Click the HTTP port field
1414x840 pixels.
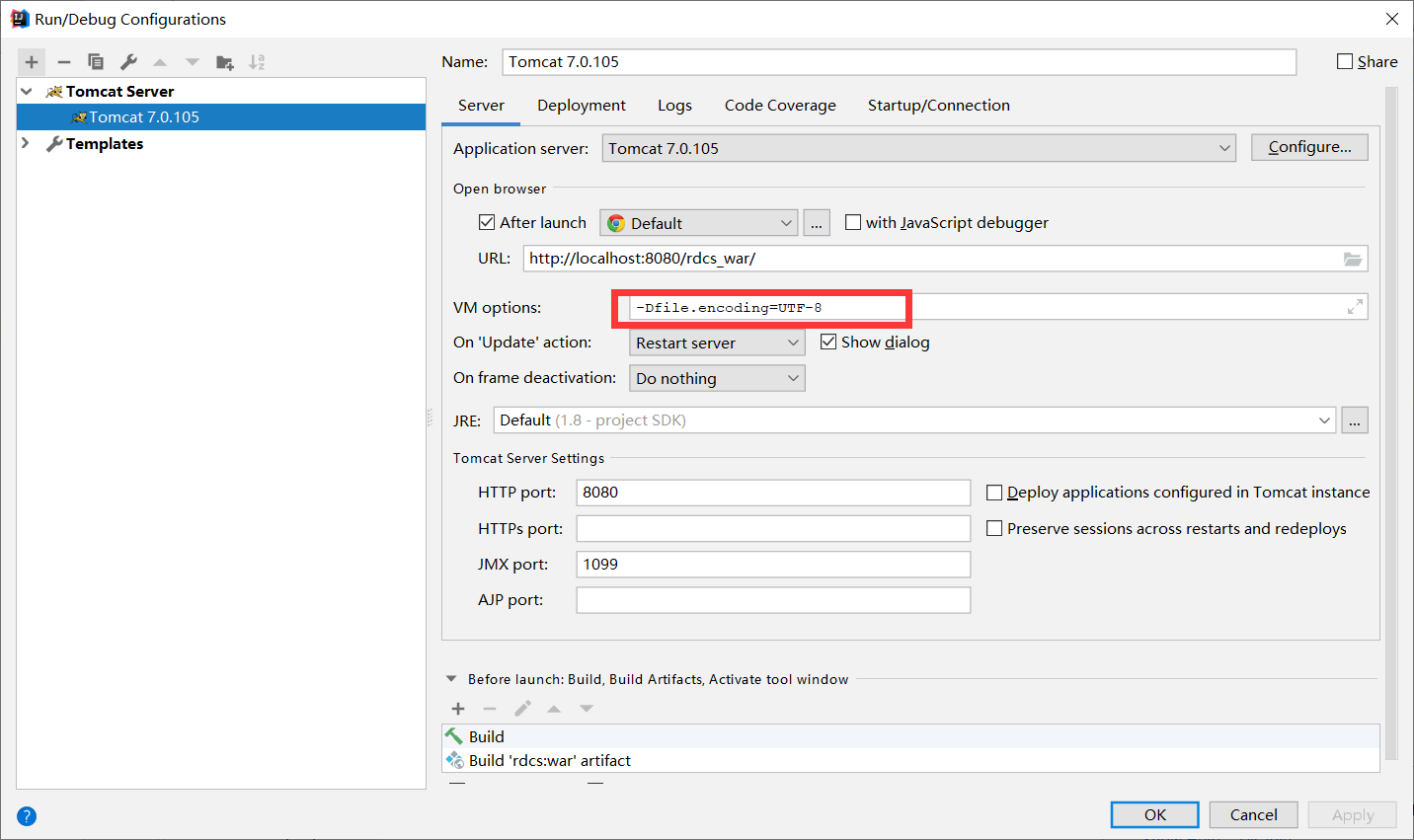(773, 493)
